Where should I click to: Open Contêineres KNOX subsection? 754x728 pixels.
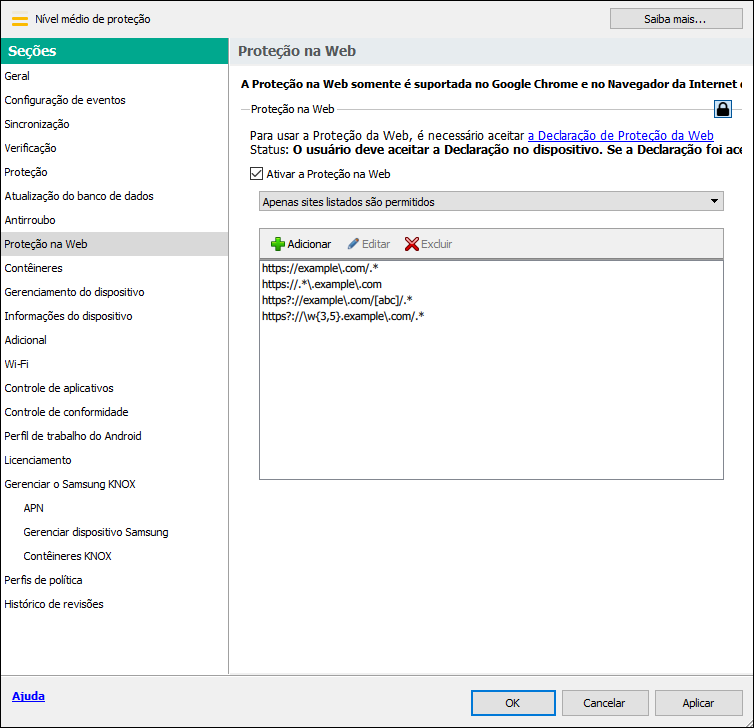(114, 557)
